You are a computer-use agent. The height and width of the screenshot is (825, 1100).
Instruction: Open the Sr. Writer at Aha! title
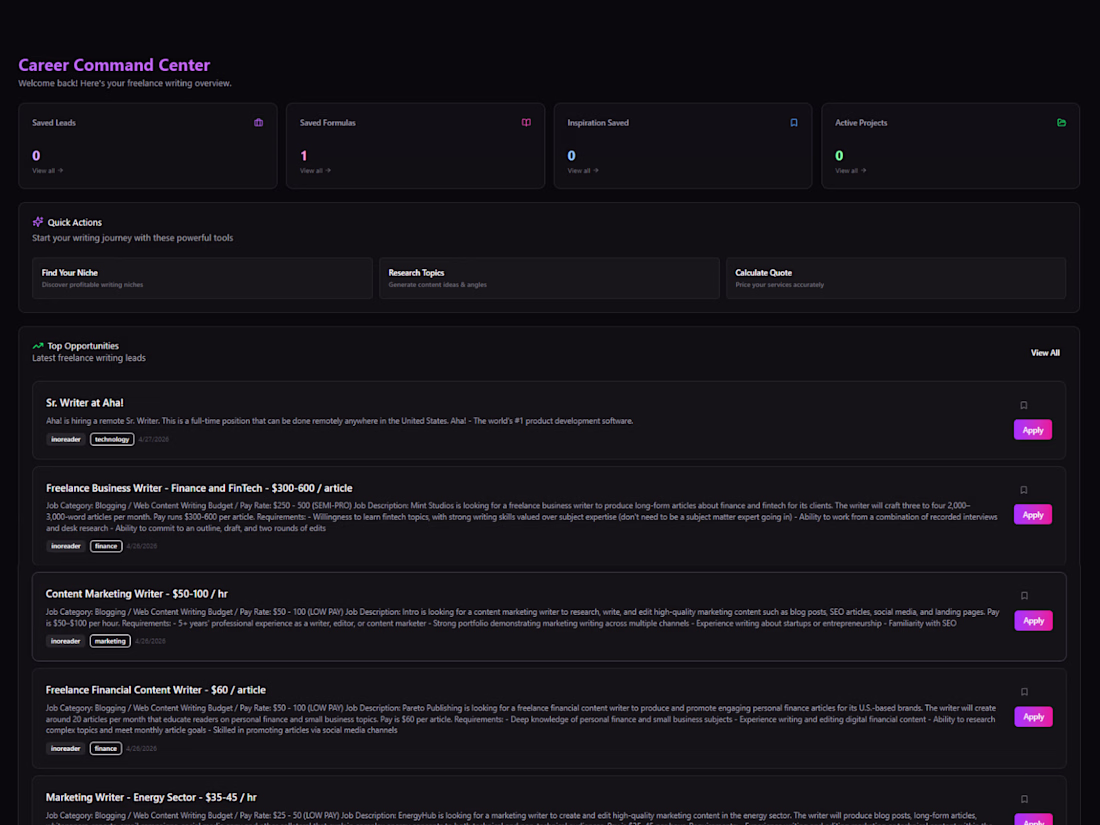pyautogui.click(x=85, y=403)
